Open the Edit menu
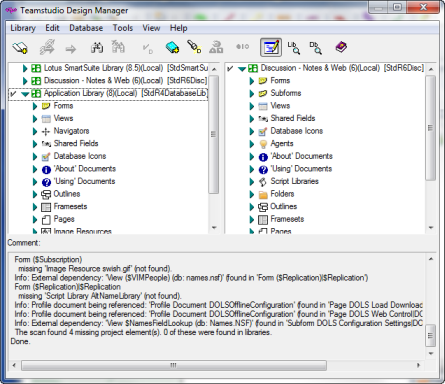The image size is (445, 384). coord(52,28)
